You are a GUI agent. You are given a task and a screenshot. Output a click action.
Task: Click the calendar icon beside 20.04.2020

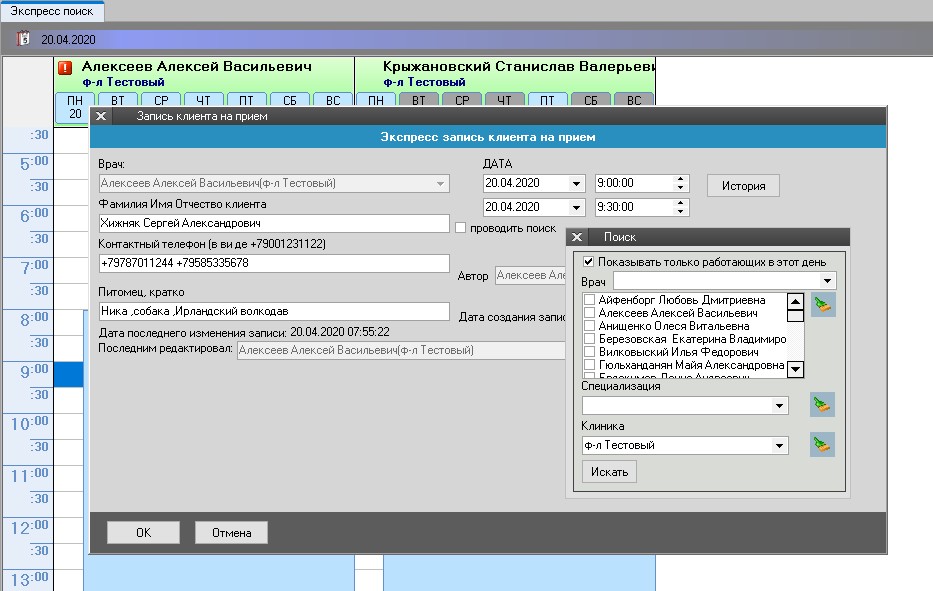(24, 39)
